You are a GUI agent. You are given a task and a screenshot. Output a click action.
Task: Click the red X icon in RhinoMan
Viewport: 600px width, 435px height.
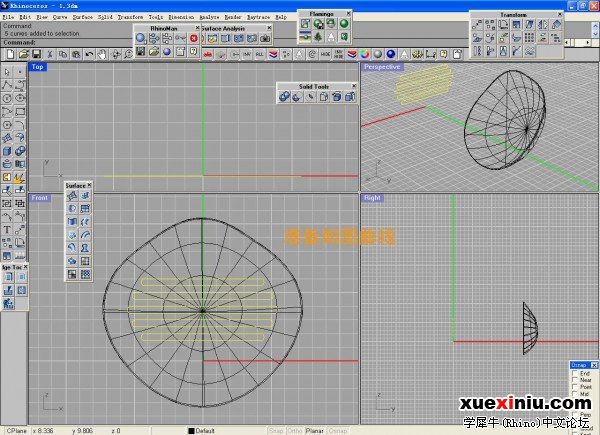194,38
